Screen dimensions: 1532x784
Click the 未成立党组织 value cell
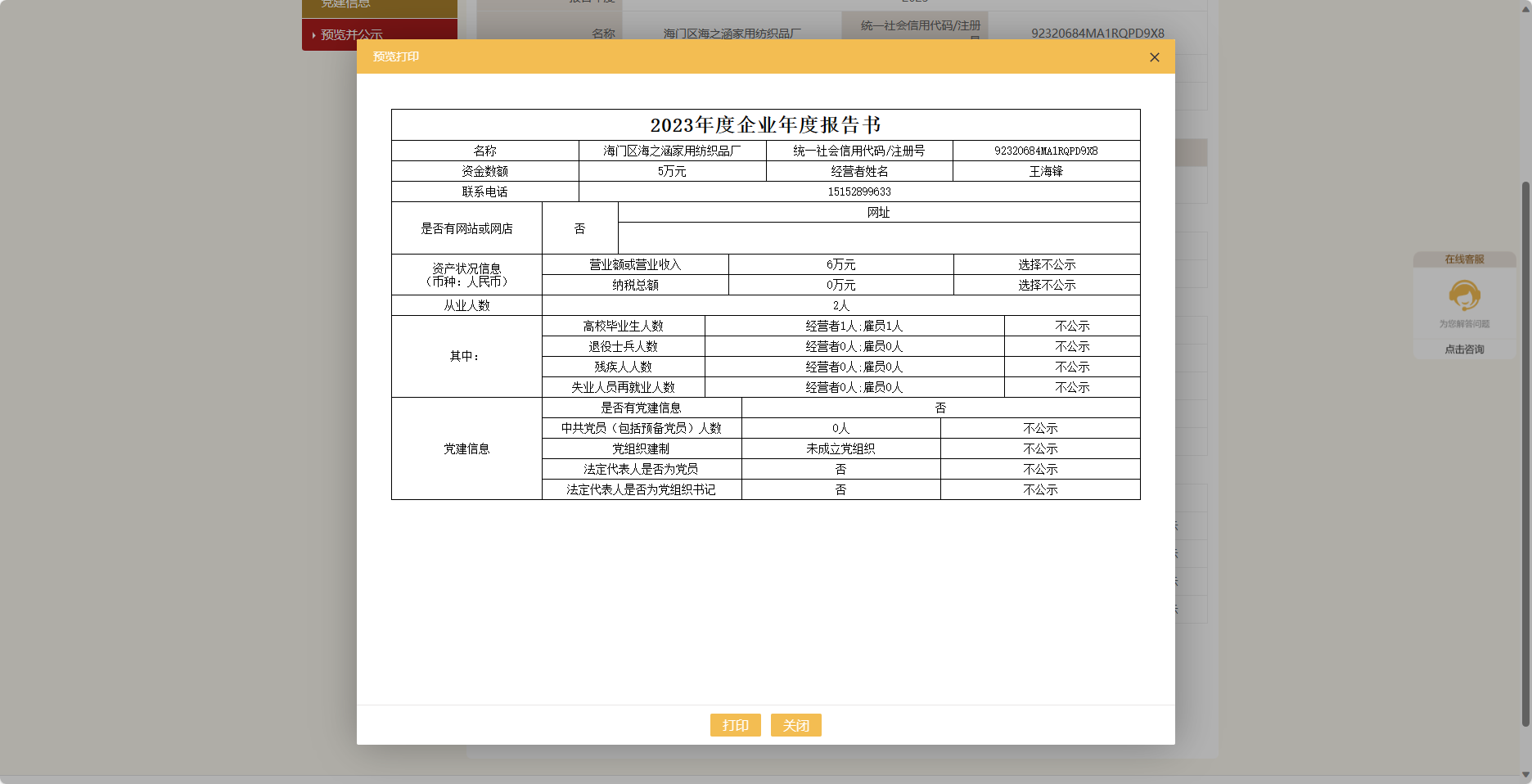[840, 448]
